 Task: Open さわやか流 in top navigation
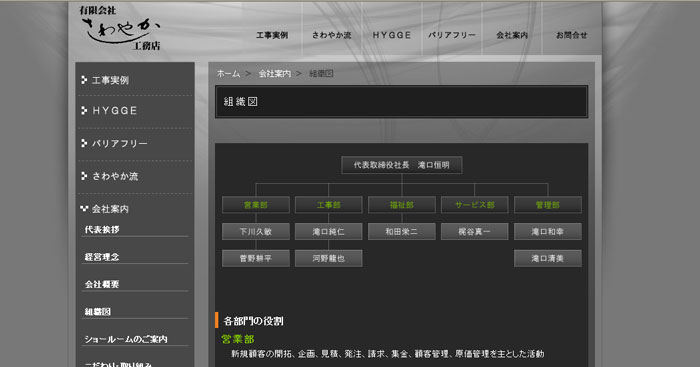tap(331, 35)
